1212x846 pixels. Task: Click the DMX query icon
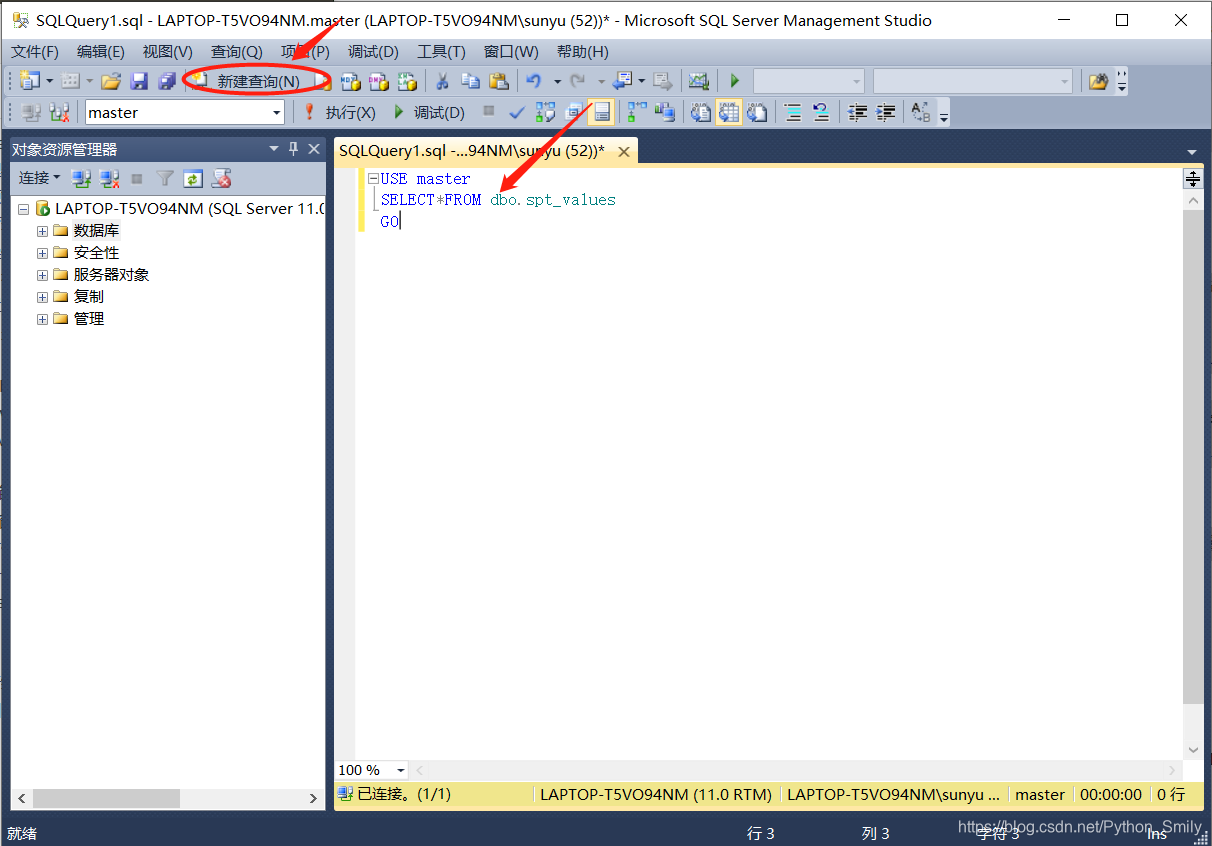378,81
